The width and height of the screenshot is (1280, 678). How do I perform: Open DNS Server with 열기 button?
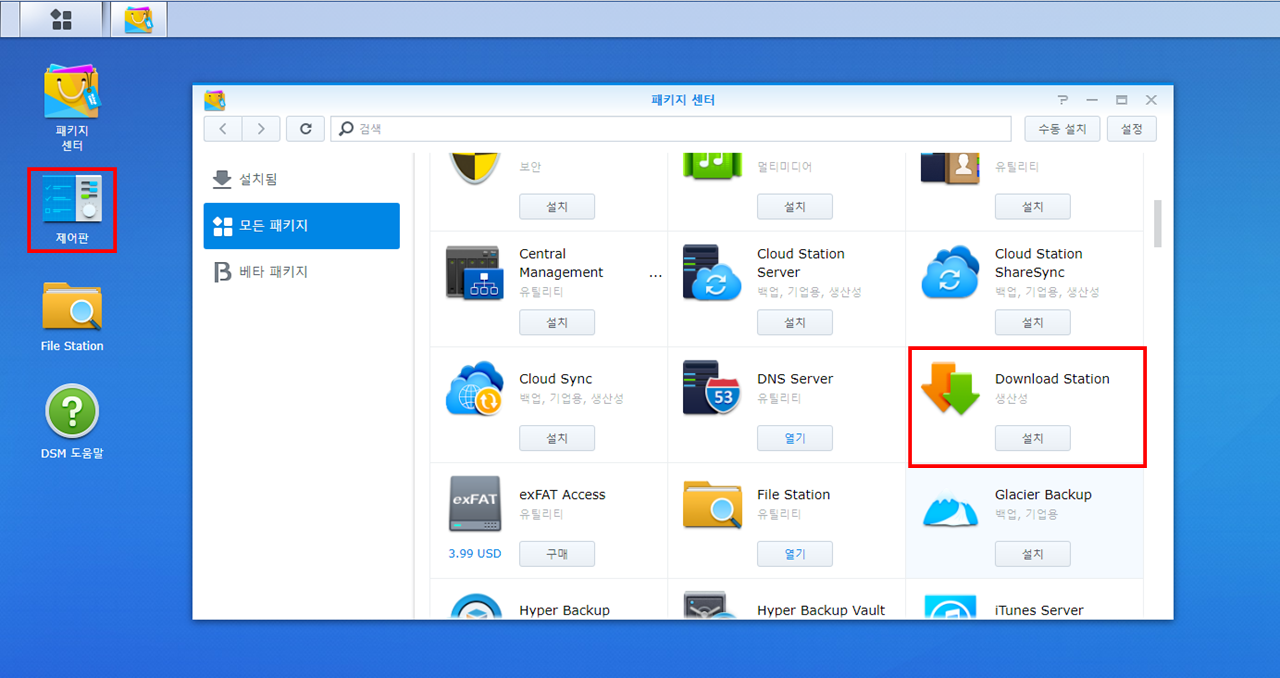(795, 438)
